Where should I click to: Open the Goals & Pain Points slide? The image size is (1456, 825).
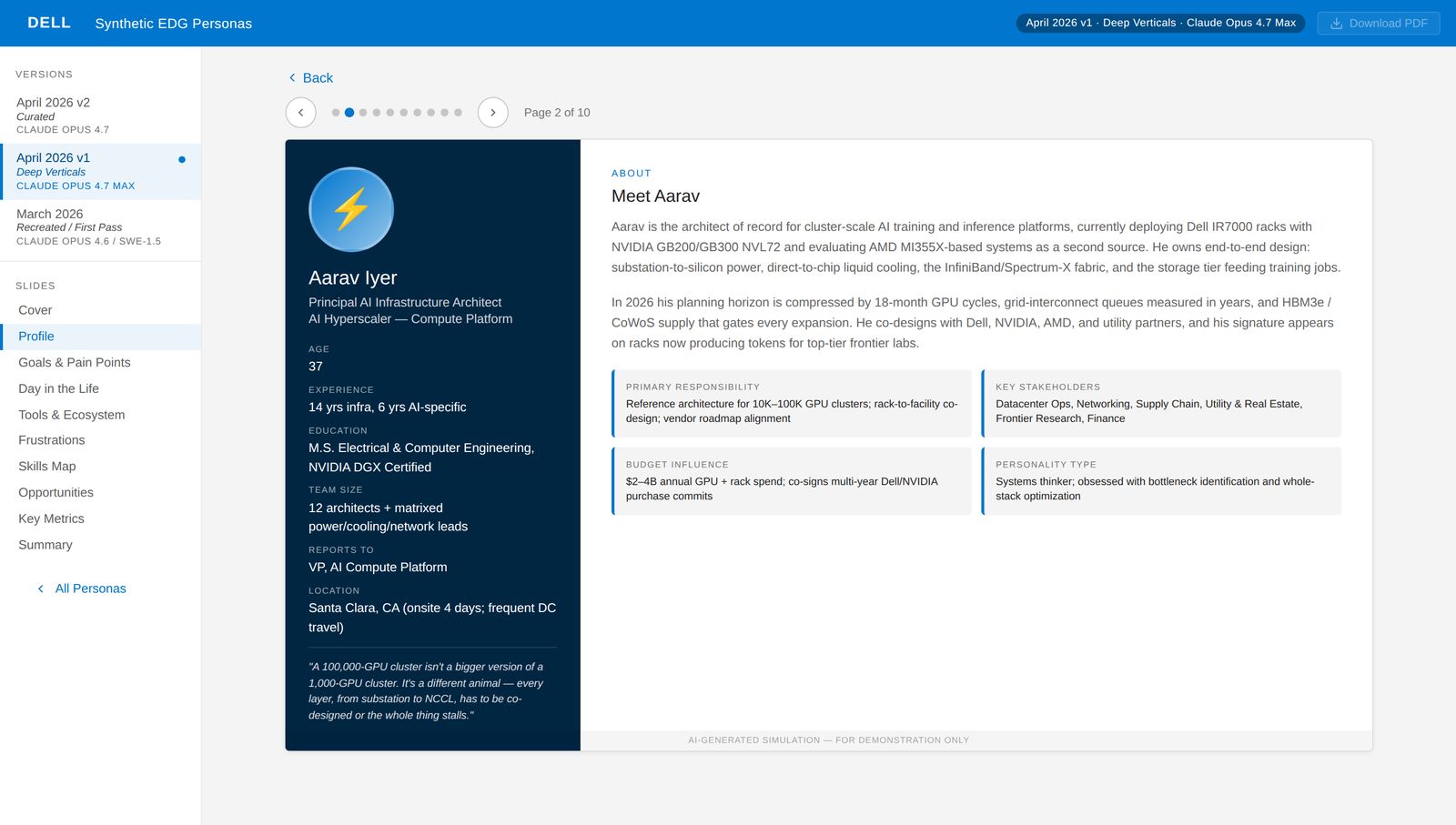click(x=75, y=362)
